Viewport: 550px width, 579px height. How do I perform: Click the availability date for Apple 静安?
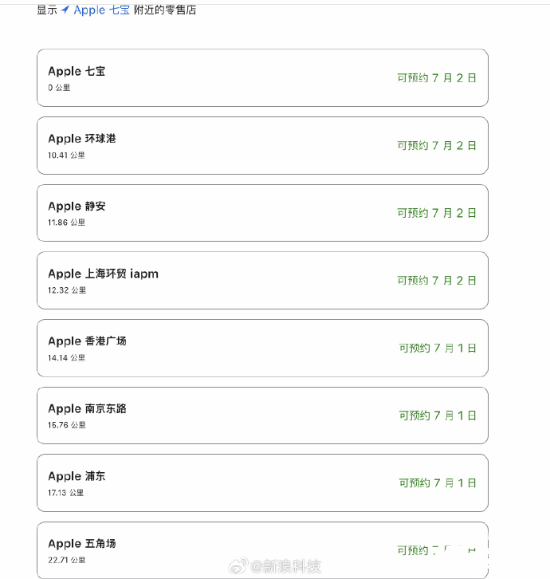click(x=437, y=213)
